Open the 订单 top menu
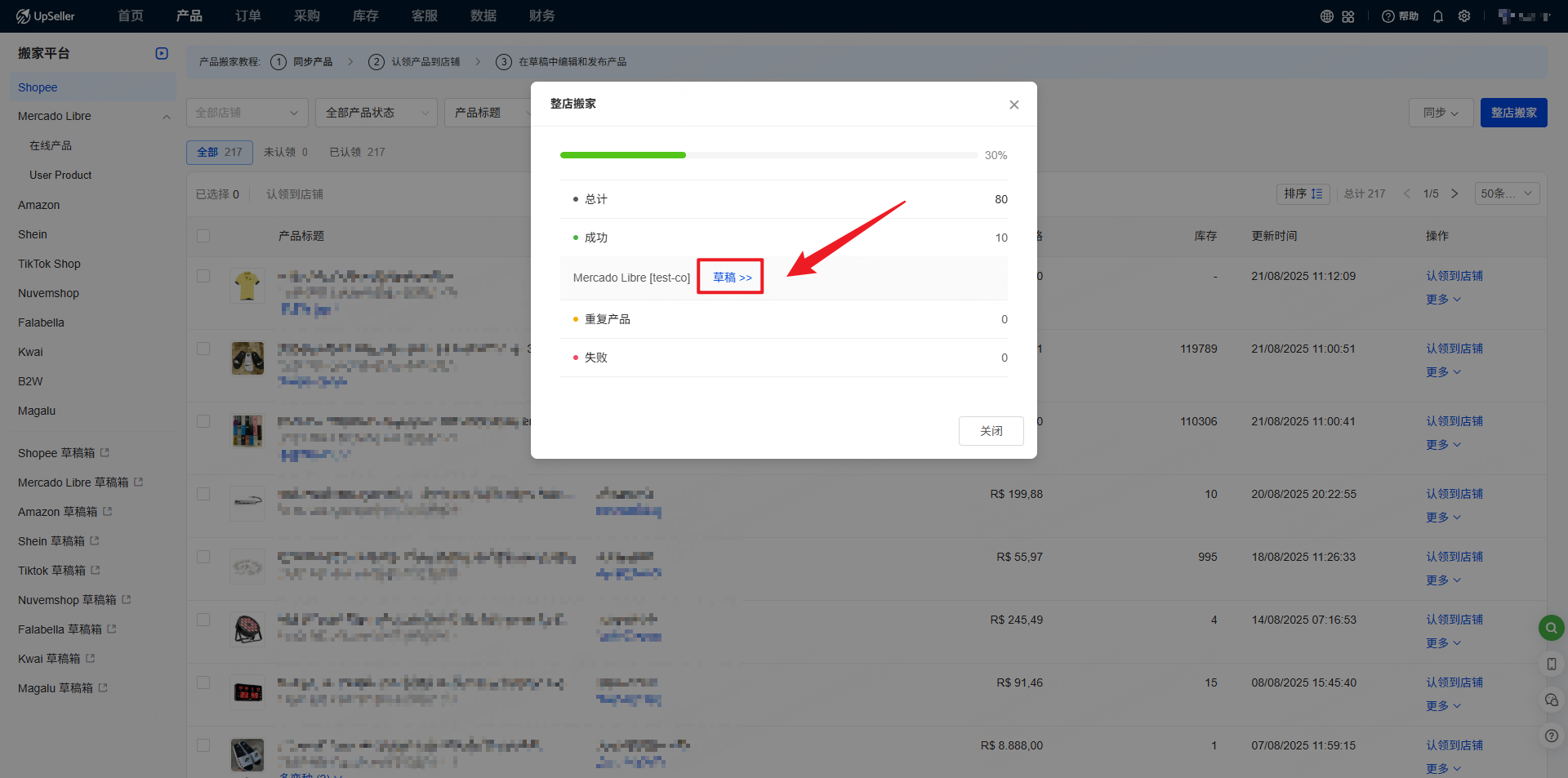 tap(248, 16)
